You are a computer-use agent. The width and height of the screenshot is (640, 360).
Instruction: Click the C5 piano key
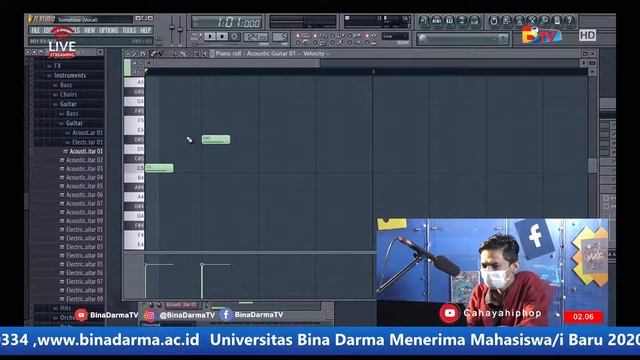(x=134, y=168)
